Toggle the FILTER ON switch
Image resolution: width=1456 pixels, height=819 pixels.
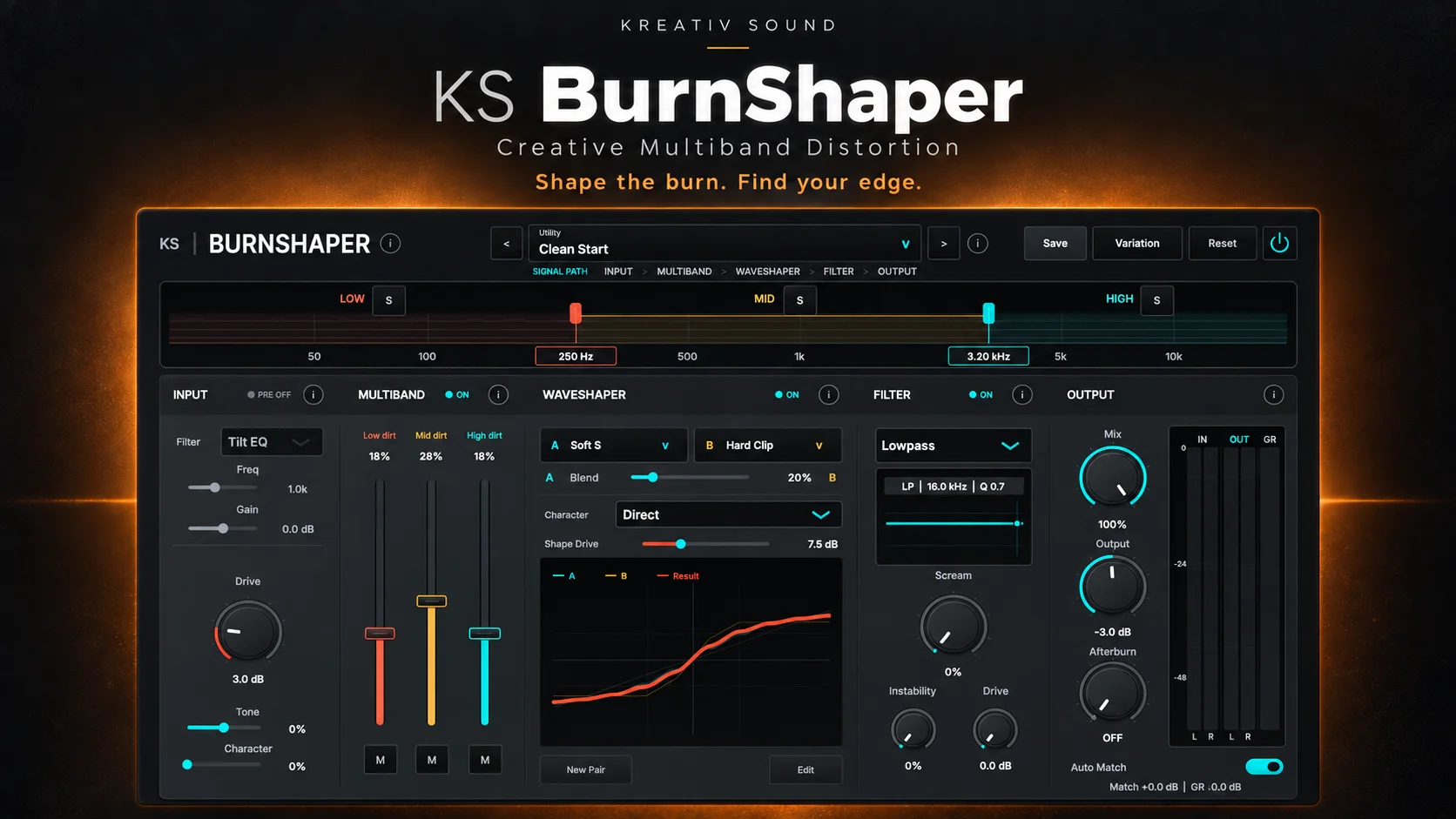pos(981,394)
